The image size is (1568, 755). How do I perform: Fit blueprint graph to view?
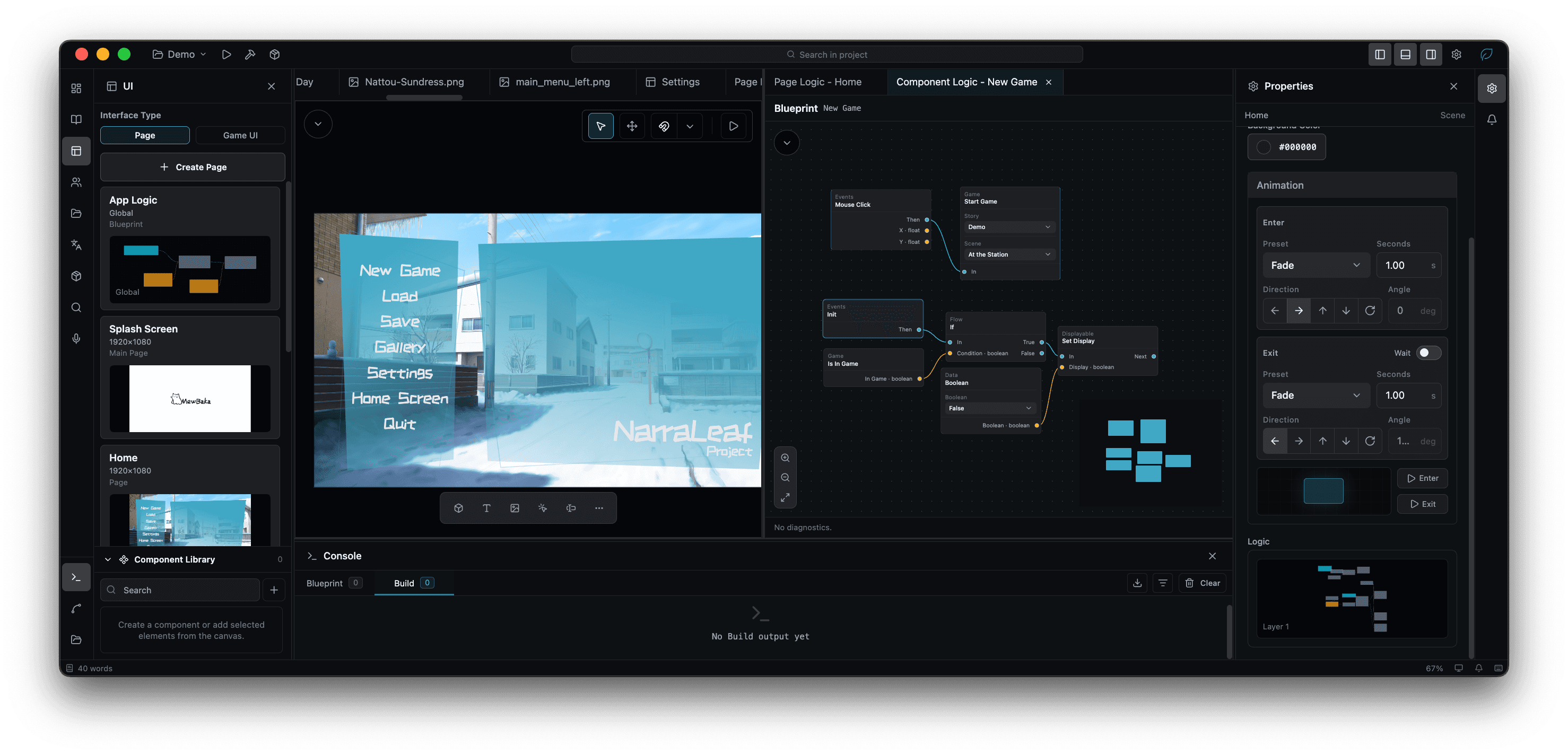(x=785, y=497)
